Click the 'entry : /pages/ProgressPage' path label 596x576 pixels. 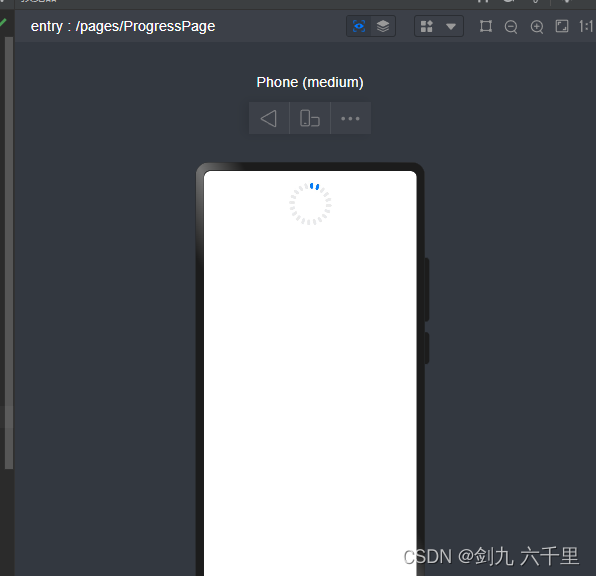coord(123,26)
